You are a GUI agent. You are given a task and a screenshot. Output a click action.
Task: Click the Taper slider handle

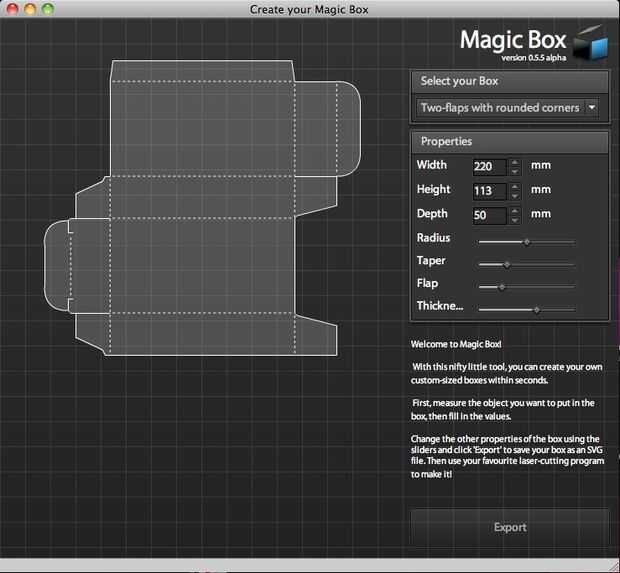click(507, 265)
